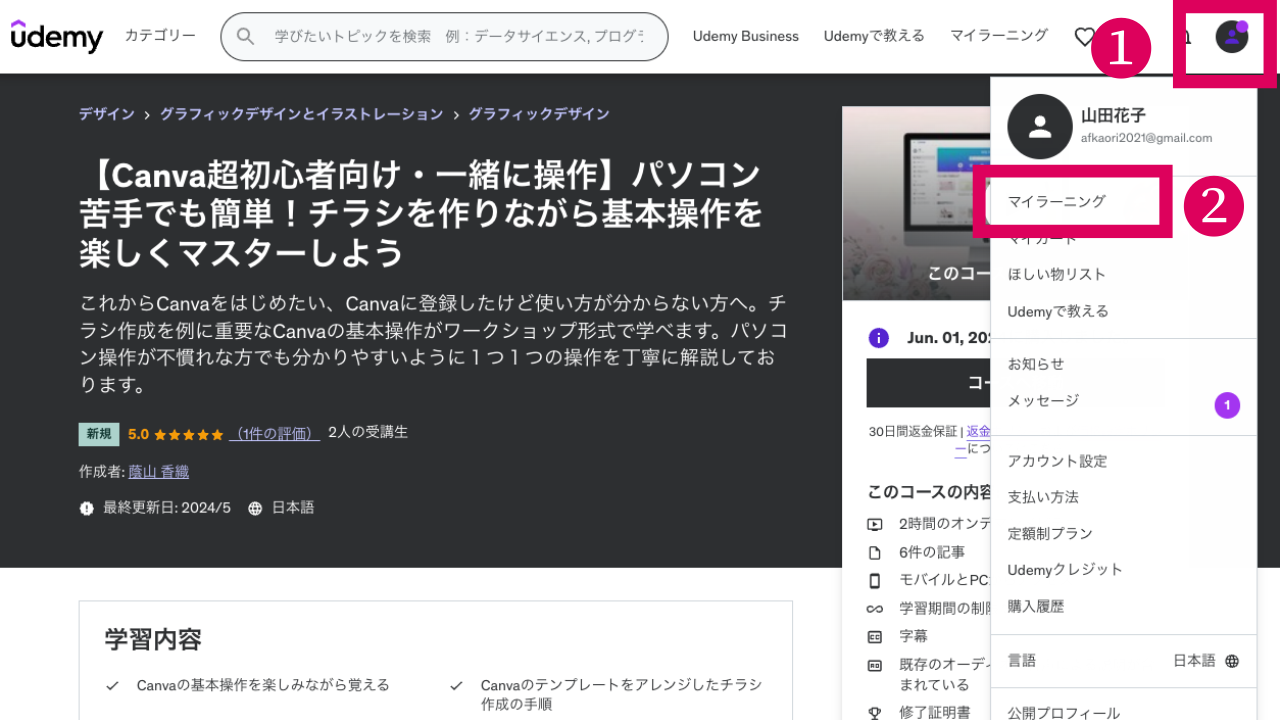Open アカウント設定 from the account menu
The image size is (1280, 720).
coord(1057,461)
